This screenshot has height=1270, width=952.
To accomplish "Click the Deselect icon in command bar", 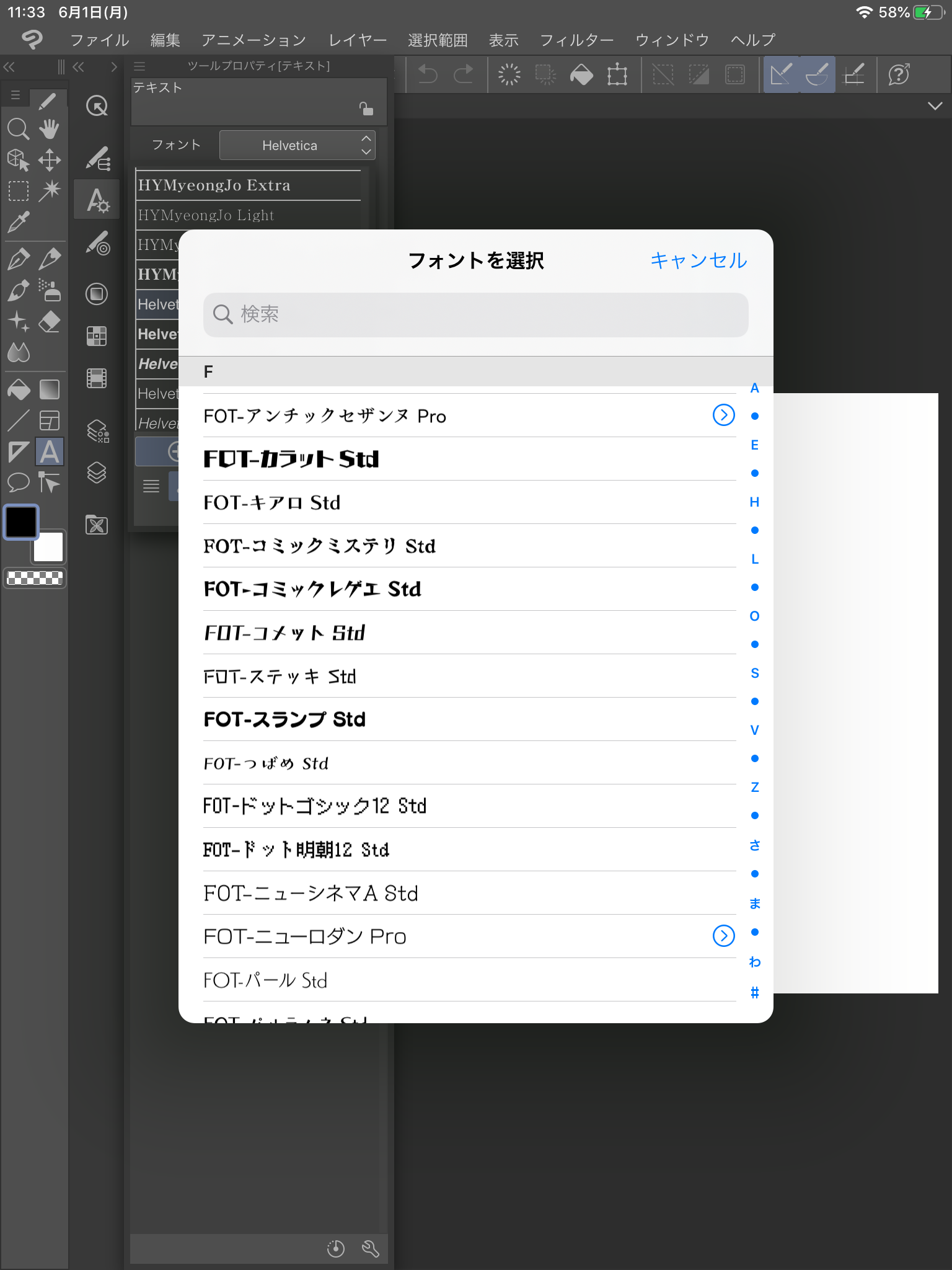I will (x=663, y=74).
